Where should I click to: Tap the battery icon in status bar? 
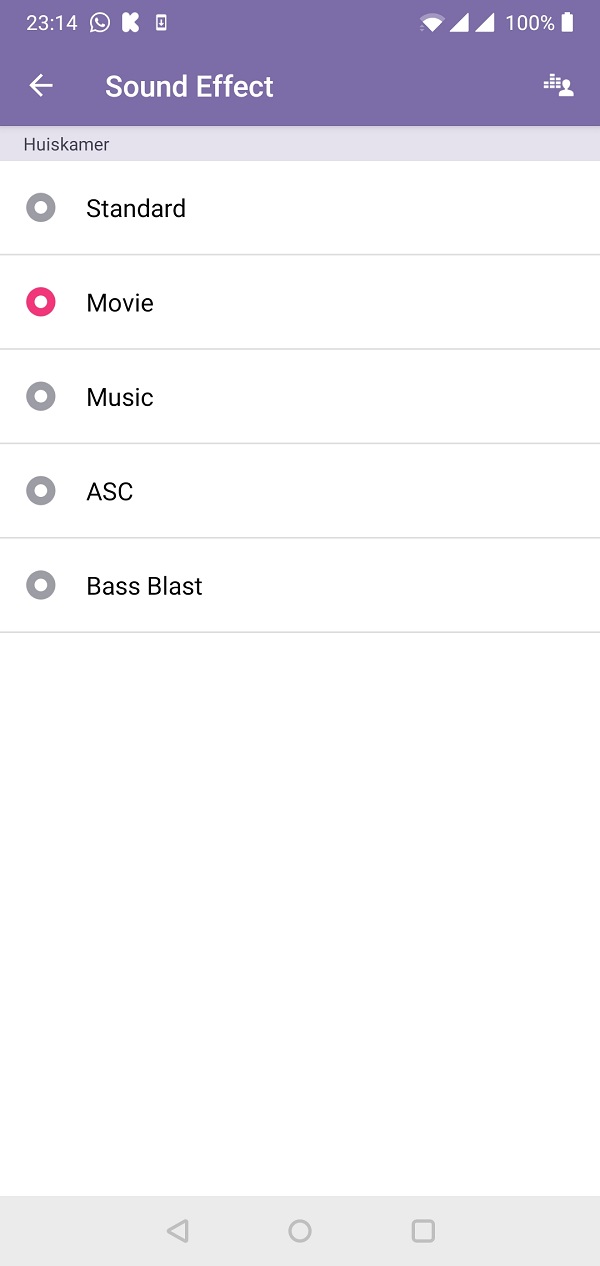568,22
